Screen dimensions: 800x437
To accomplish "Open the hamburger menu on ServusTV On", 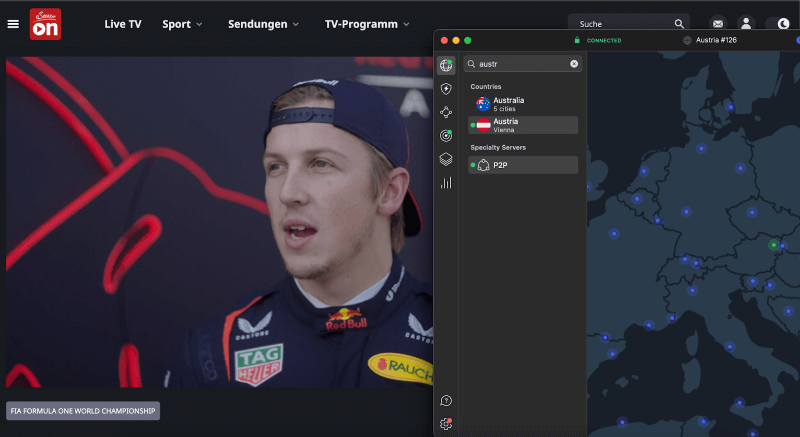I will (13, 24).
